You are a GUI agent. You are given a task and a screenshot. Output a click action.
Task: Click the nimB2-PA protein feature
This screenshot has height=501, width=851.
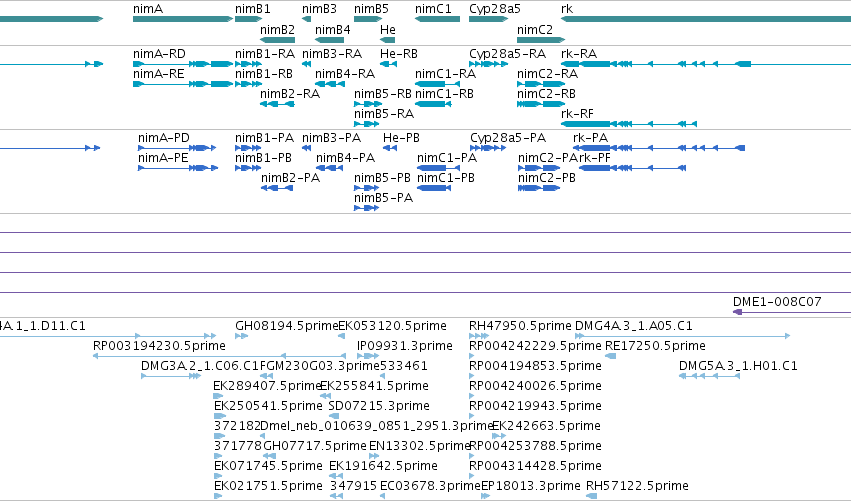pyautogui.click(x=277, y=188)
